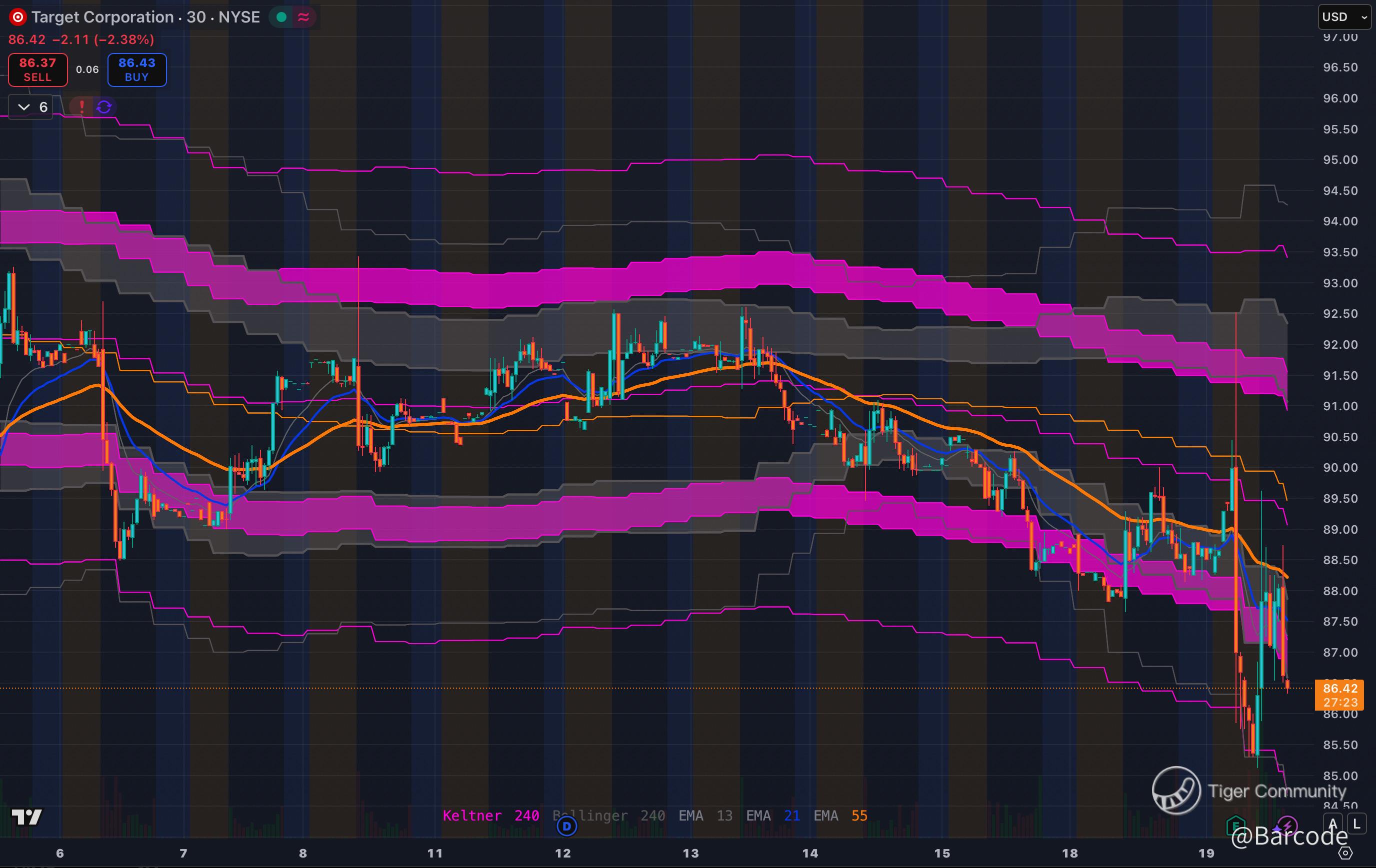Click the Target Corporation symbol title
This screenshot has height=868, width=1376.
103,17
